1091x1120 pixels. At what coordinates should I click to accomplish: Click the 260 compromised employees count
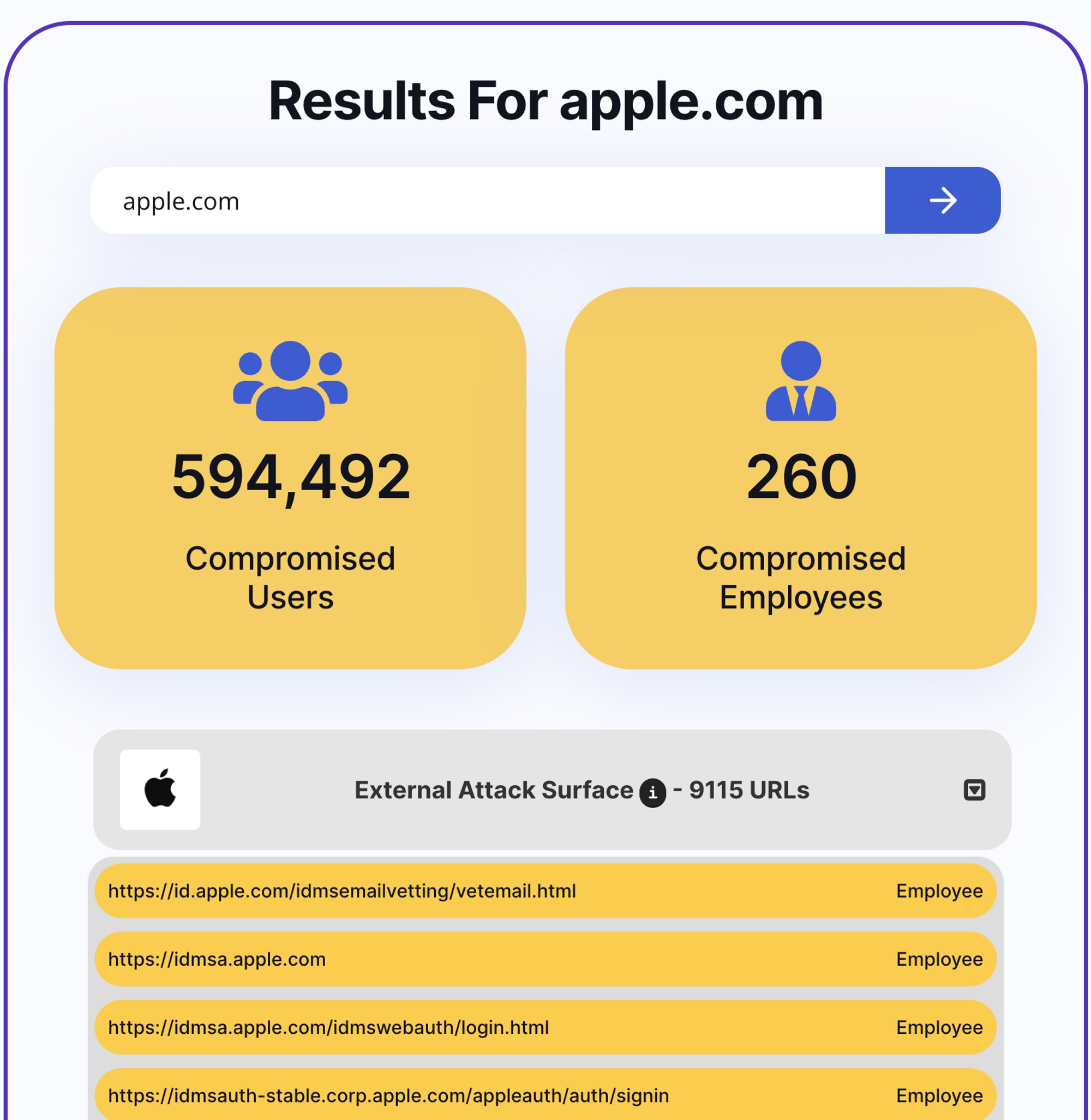pyautogui.click(x=800, y=477)
